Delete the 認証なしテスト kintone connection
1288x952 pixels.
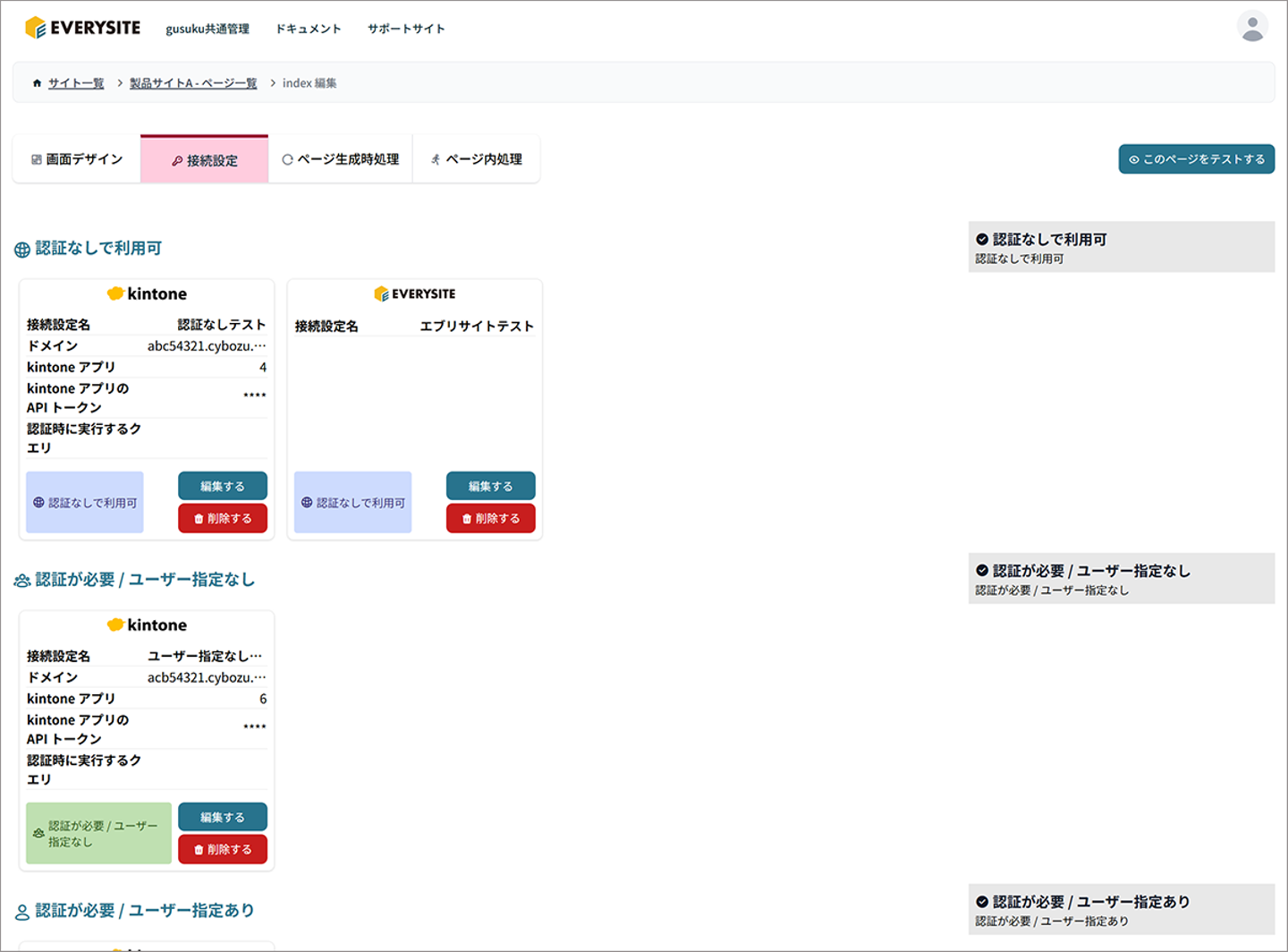click(x=223, y=518)
